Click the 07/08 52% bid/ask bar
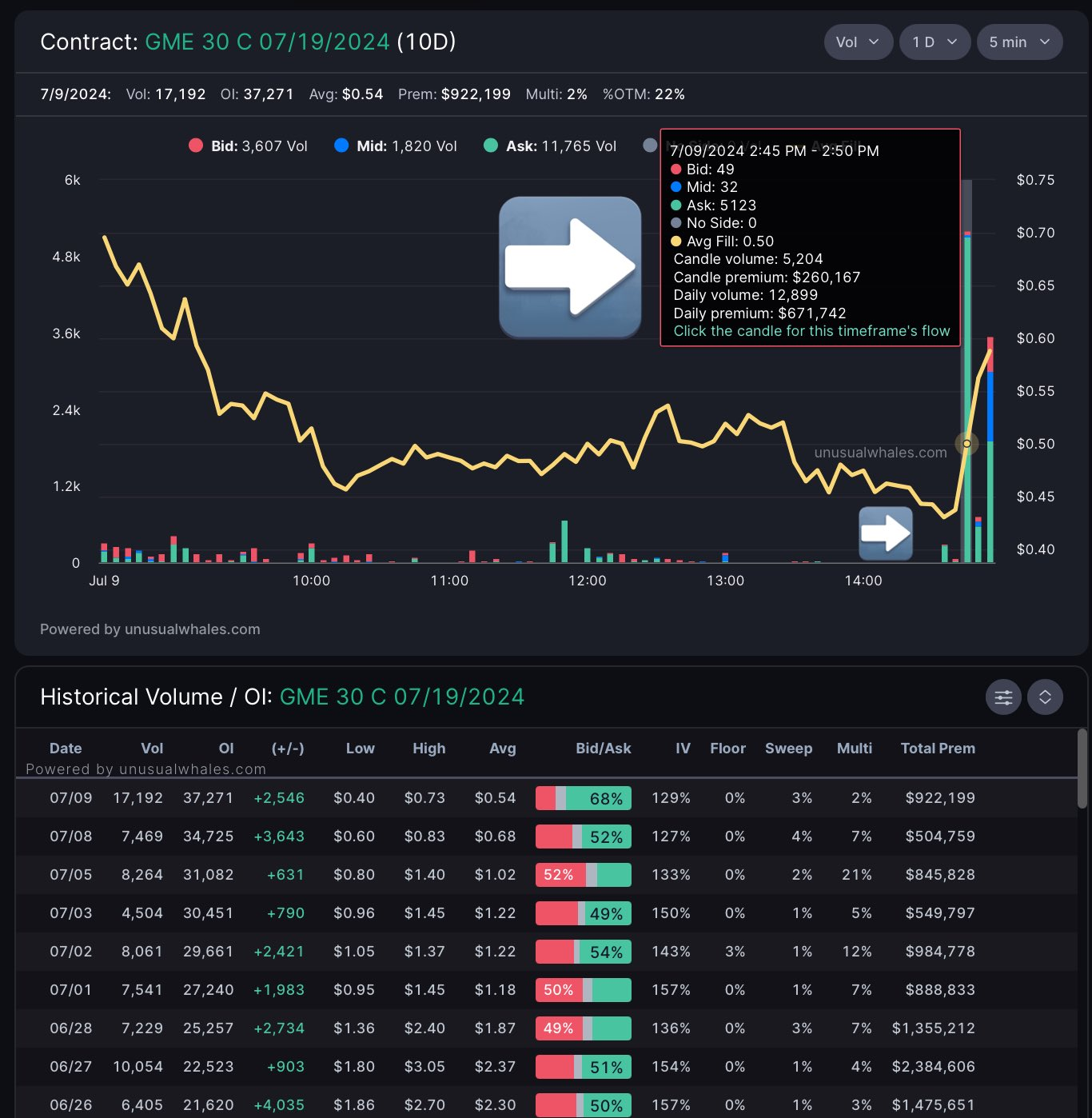This screenshot has height=1118, width=1092. 584,837
